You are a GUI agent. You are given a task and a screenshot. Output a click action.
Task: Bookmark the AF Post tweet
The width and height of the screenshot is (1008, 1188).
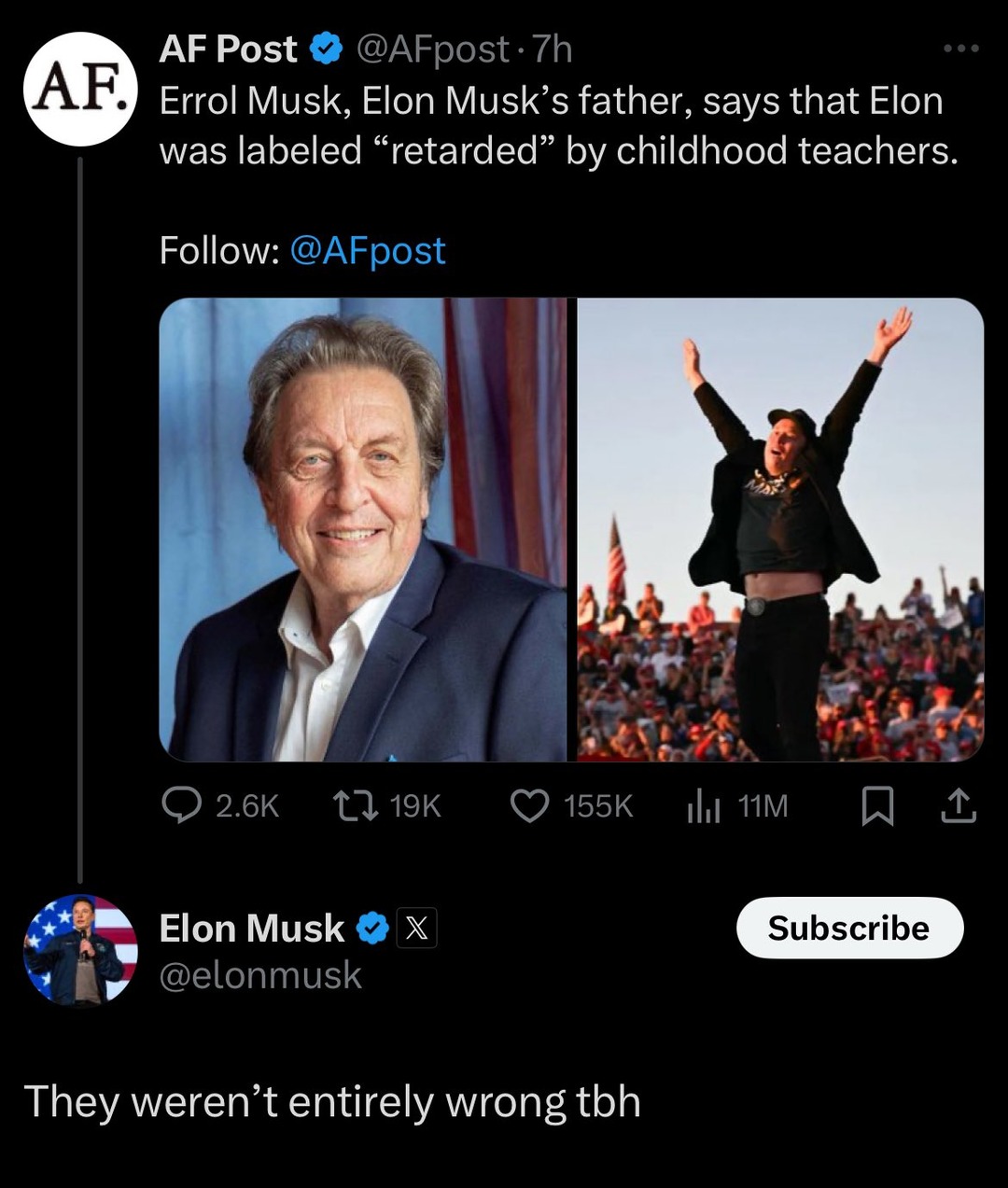click(878, 808)
